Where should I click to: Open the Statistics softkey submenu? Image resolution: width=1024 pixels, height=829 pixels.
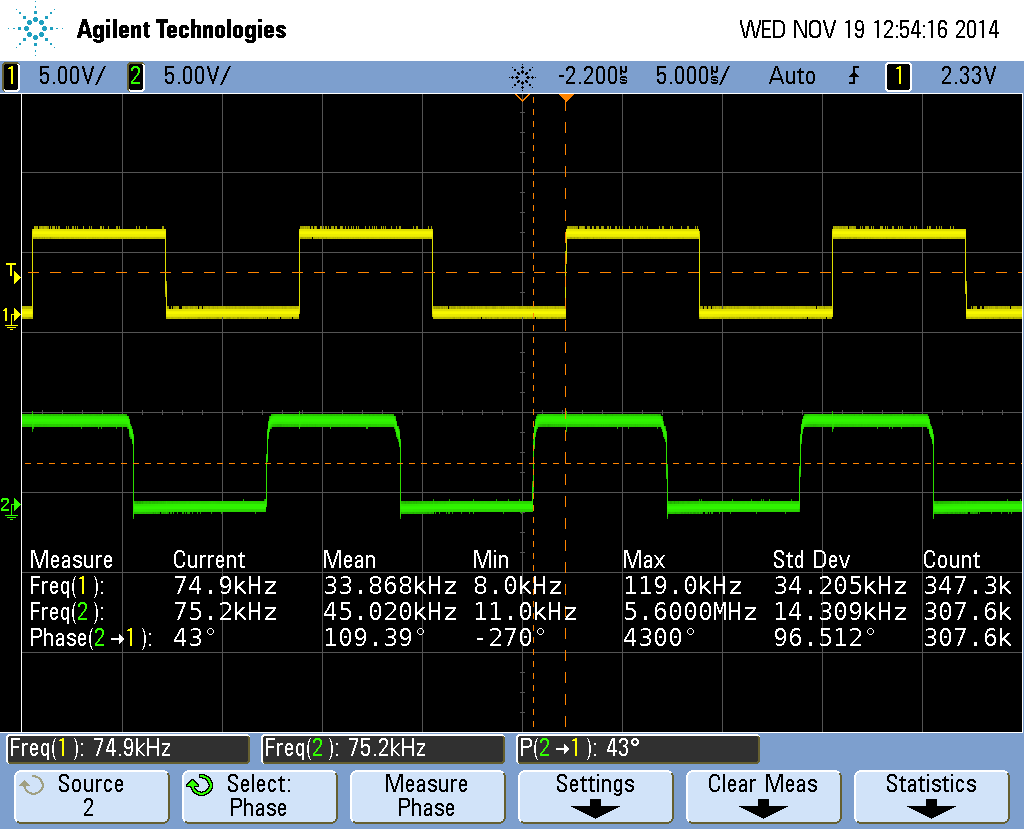click(x=931, y=796)
